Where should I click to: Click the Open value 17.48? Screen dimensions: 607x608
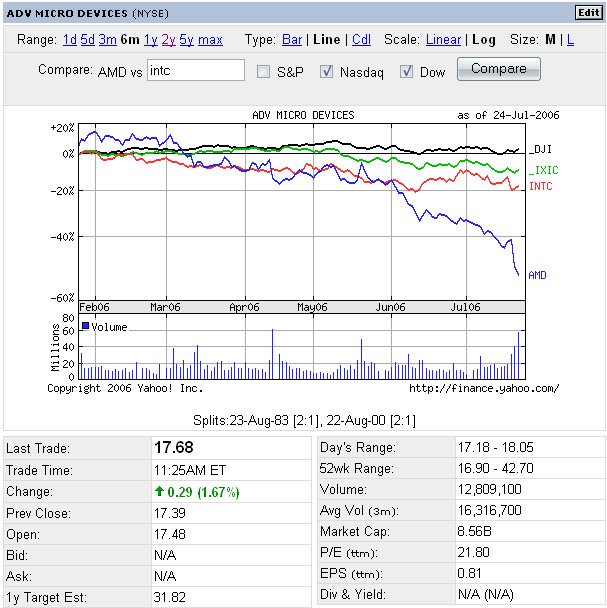170,534
